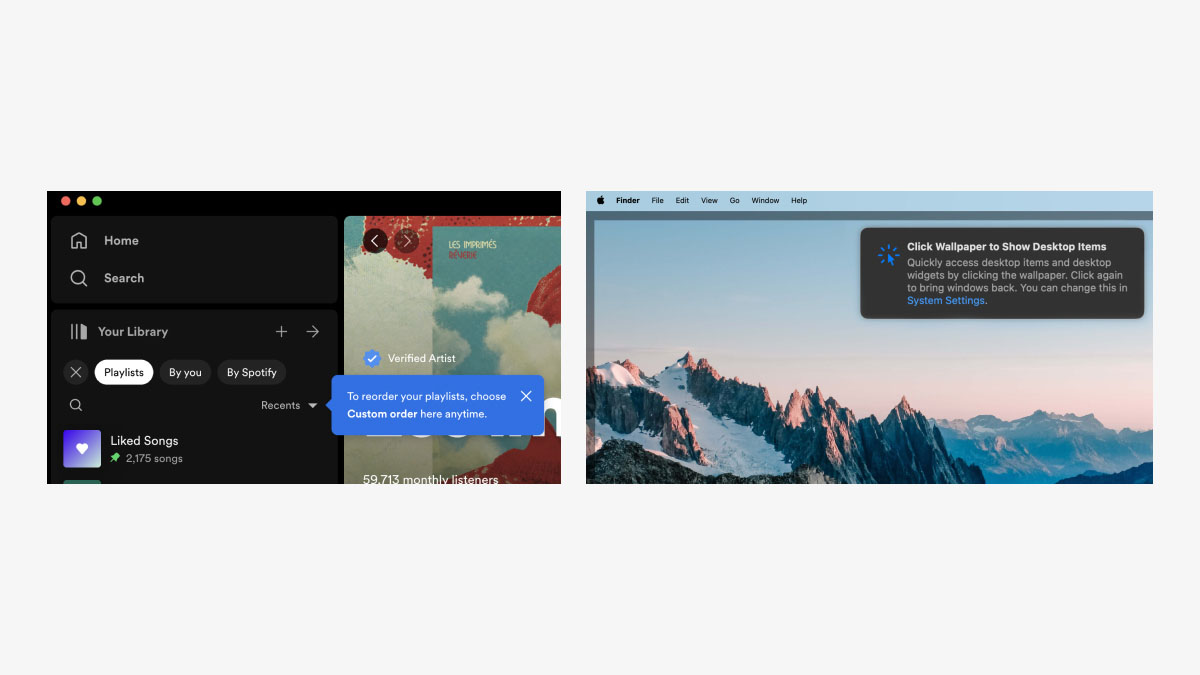Image resolution: width=1200 pixels, height=675 pixels.
Task: Navigate back with the left arrow
Action: (x=375, y=241)
